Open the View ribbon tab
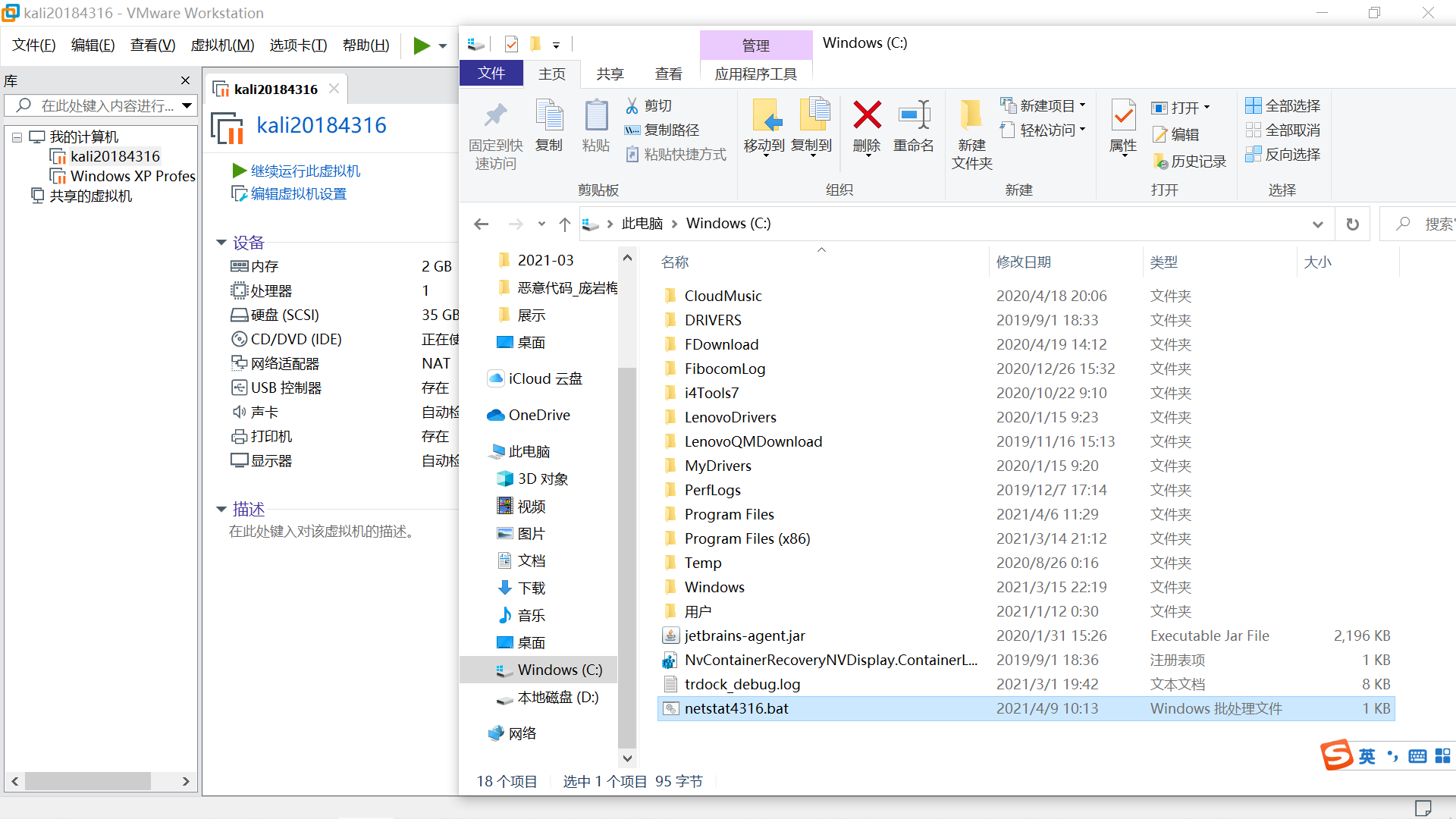 668,74
